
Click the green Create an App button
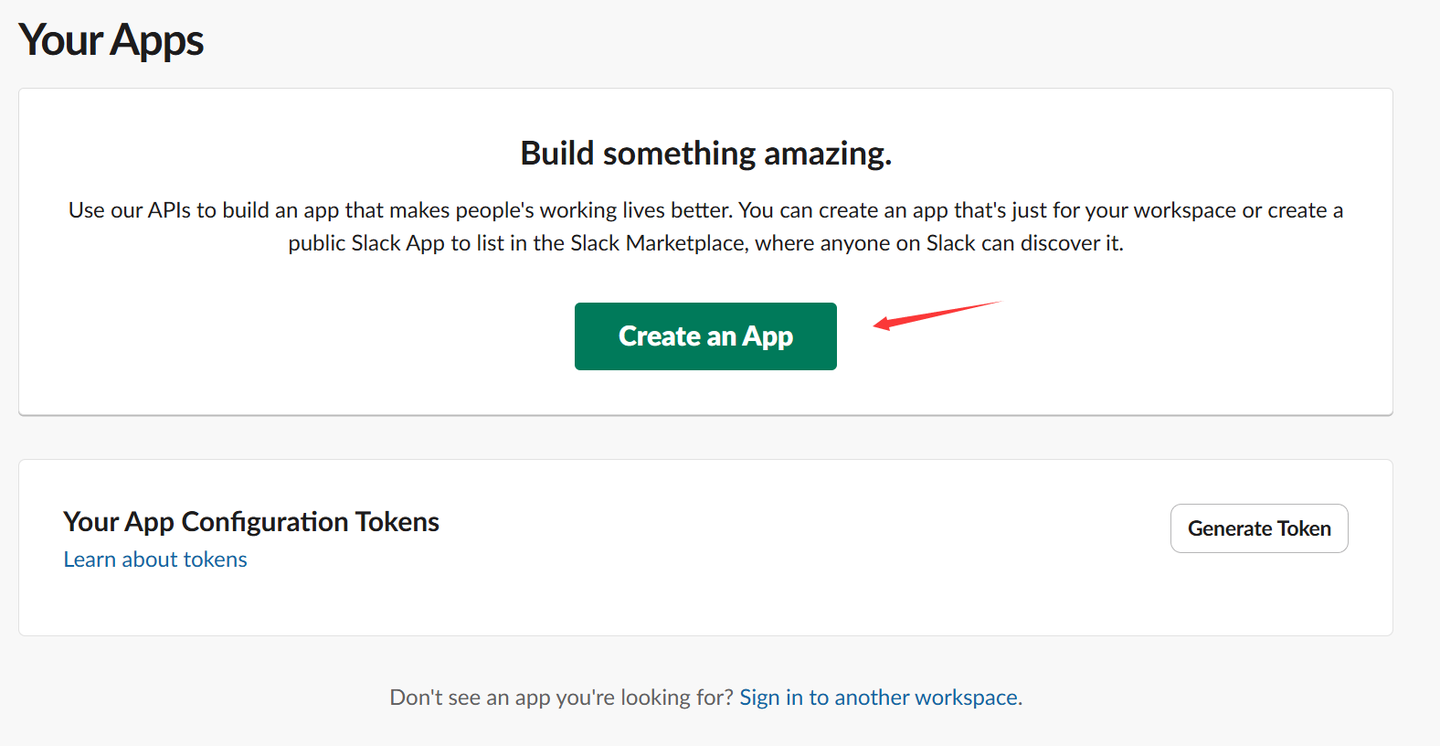(705, 336)
